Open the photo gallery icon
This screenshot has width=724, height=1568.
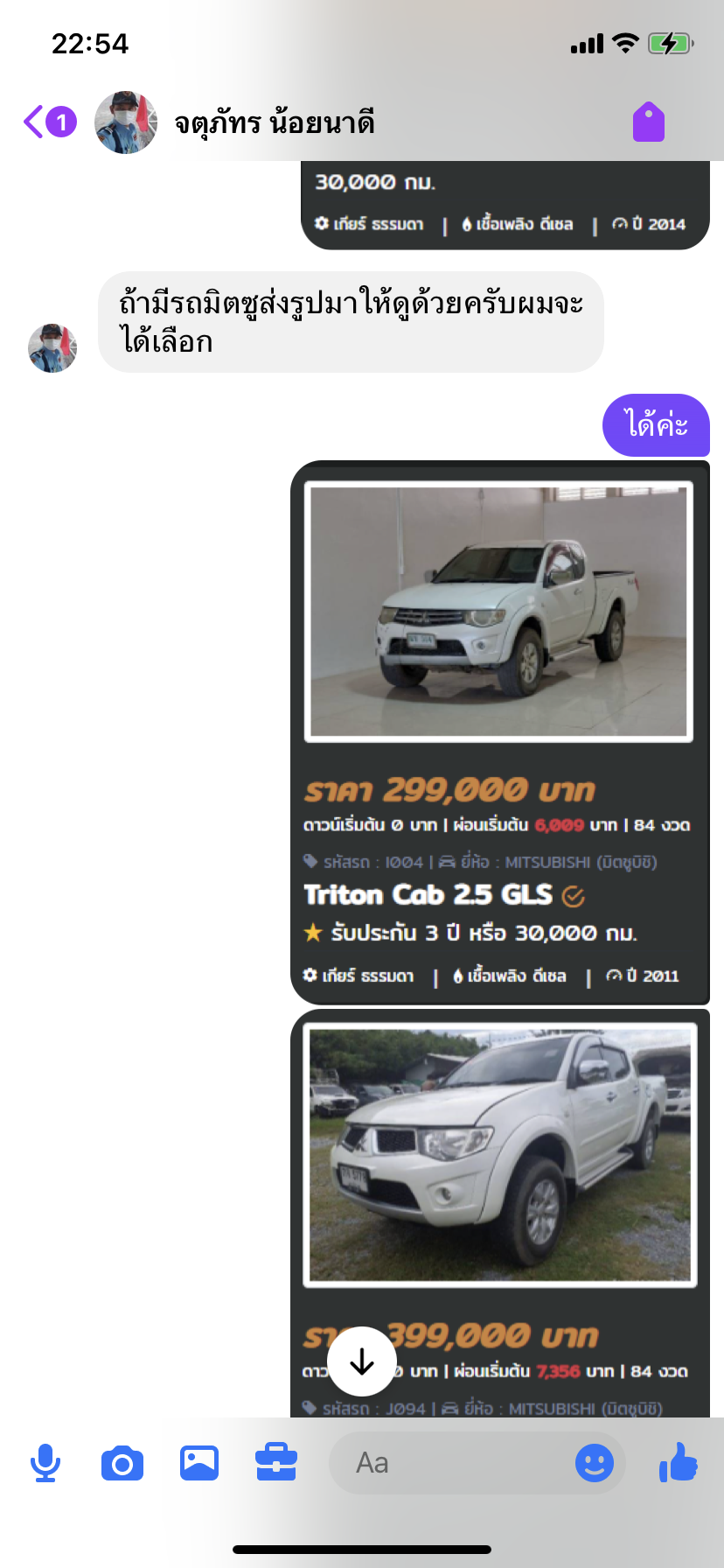(x=199, y=1463)
